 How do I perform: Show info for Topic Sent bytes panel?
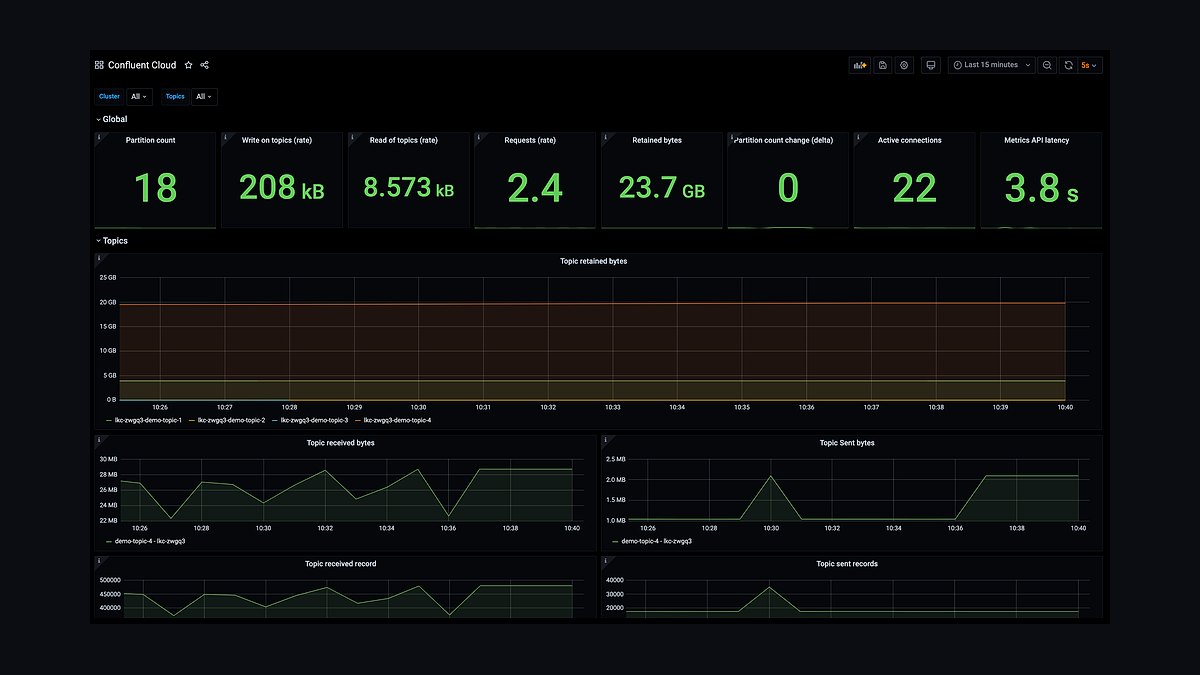click(604, 439)
